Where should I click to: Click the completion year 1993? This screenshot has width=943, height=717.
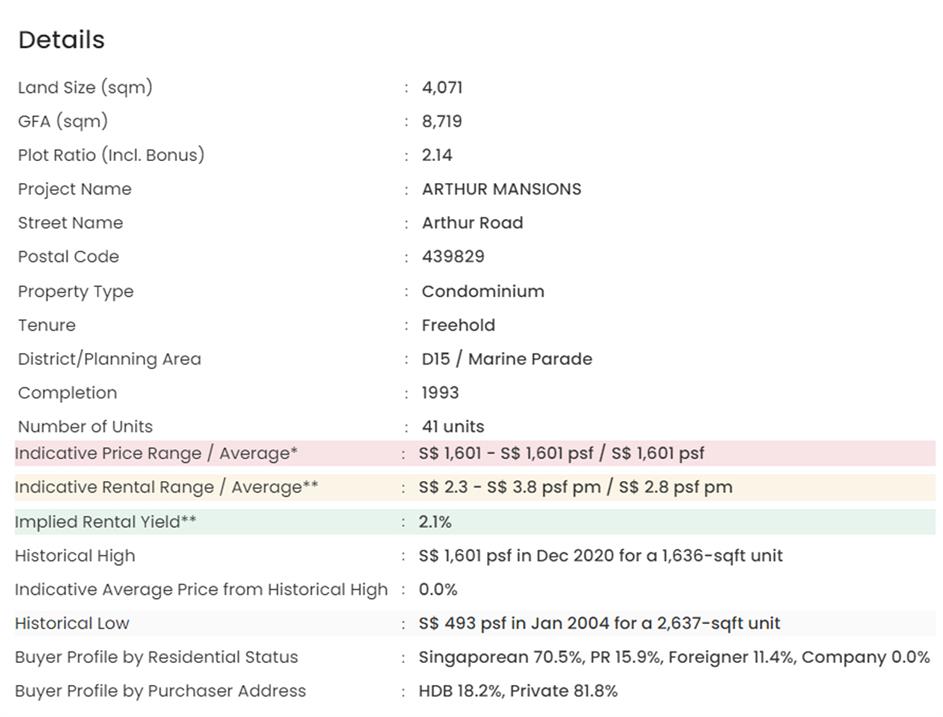point(440,393)
